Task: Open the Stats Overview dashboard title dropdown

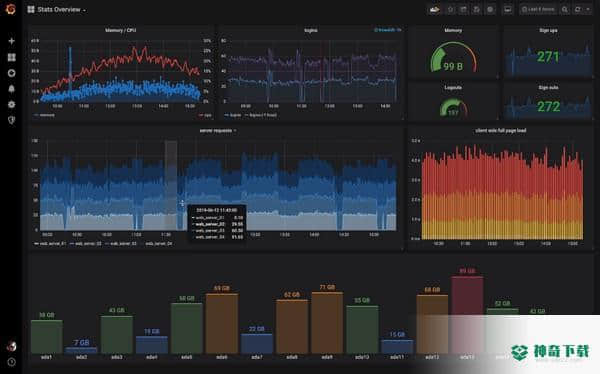Action: [x=61, y=10]
